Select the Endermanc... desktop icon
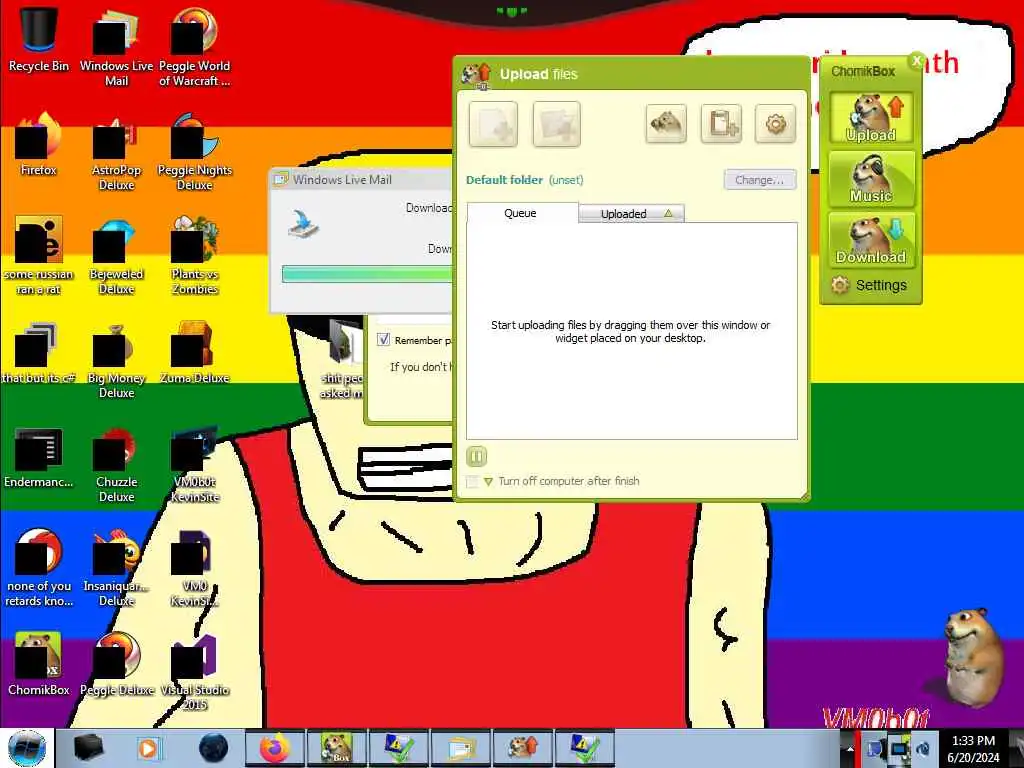Viewport: 1024px width, 768px height. pos(39,457)
